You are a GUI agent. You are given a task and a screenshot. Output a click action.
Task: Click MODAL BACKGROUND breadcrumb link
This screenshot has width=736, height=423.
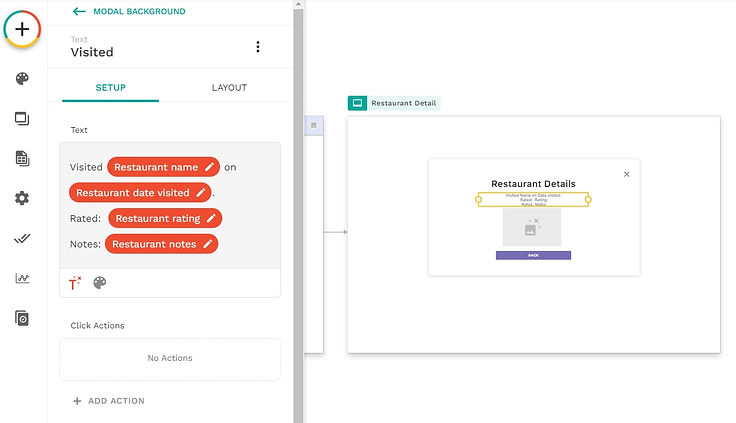(139, 11)
